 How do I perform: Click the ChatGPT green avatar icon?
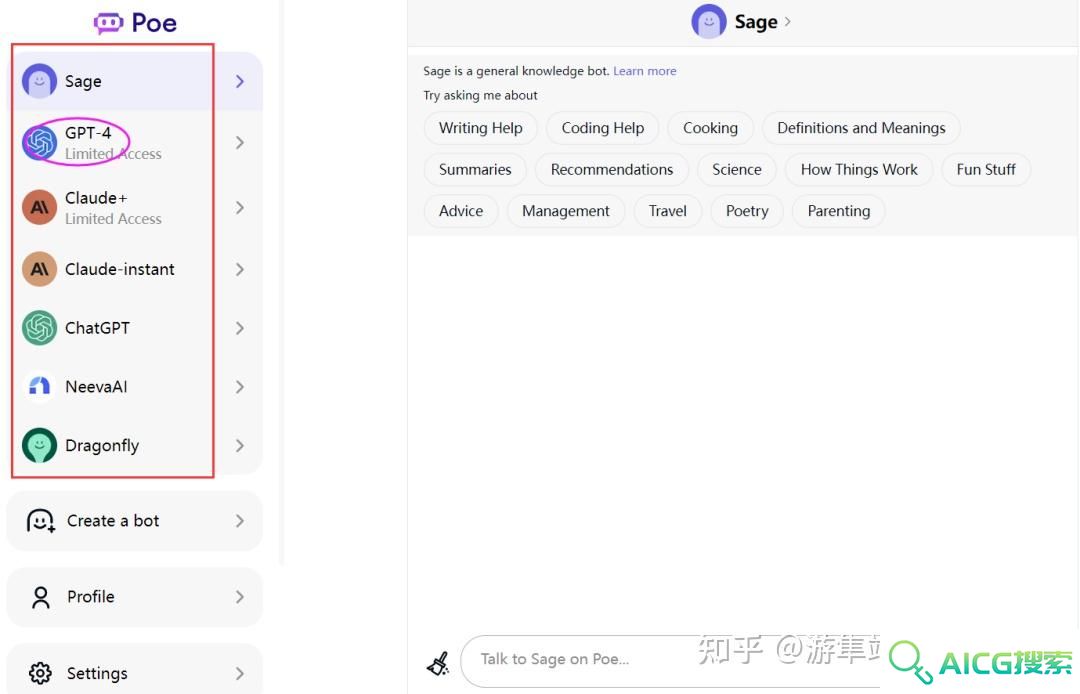click(x=39, y=328)
